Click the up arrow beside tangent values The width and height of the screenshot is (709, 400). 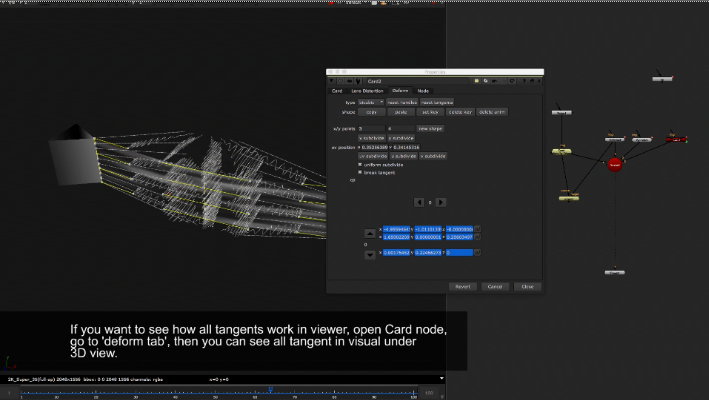[x=370, y=232]
